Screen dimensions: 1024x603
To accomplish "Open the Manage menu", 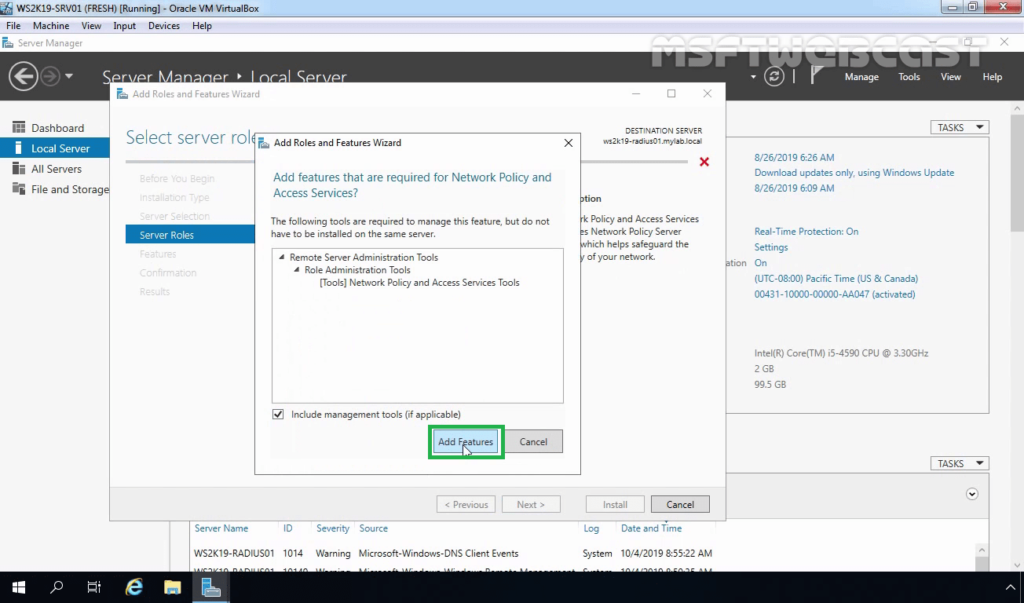I will [861, 76].
